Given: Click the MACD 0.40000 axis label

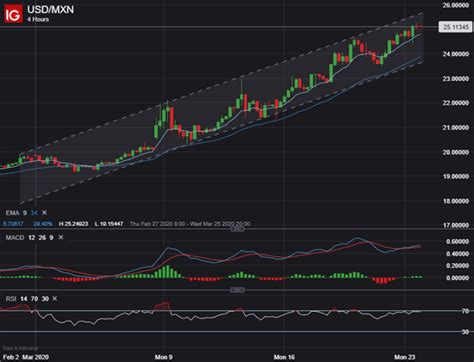Looking at the screenshot, I should pos(457,254).
